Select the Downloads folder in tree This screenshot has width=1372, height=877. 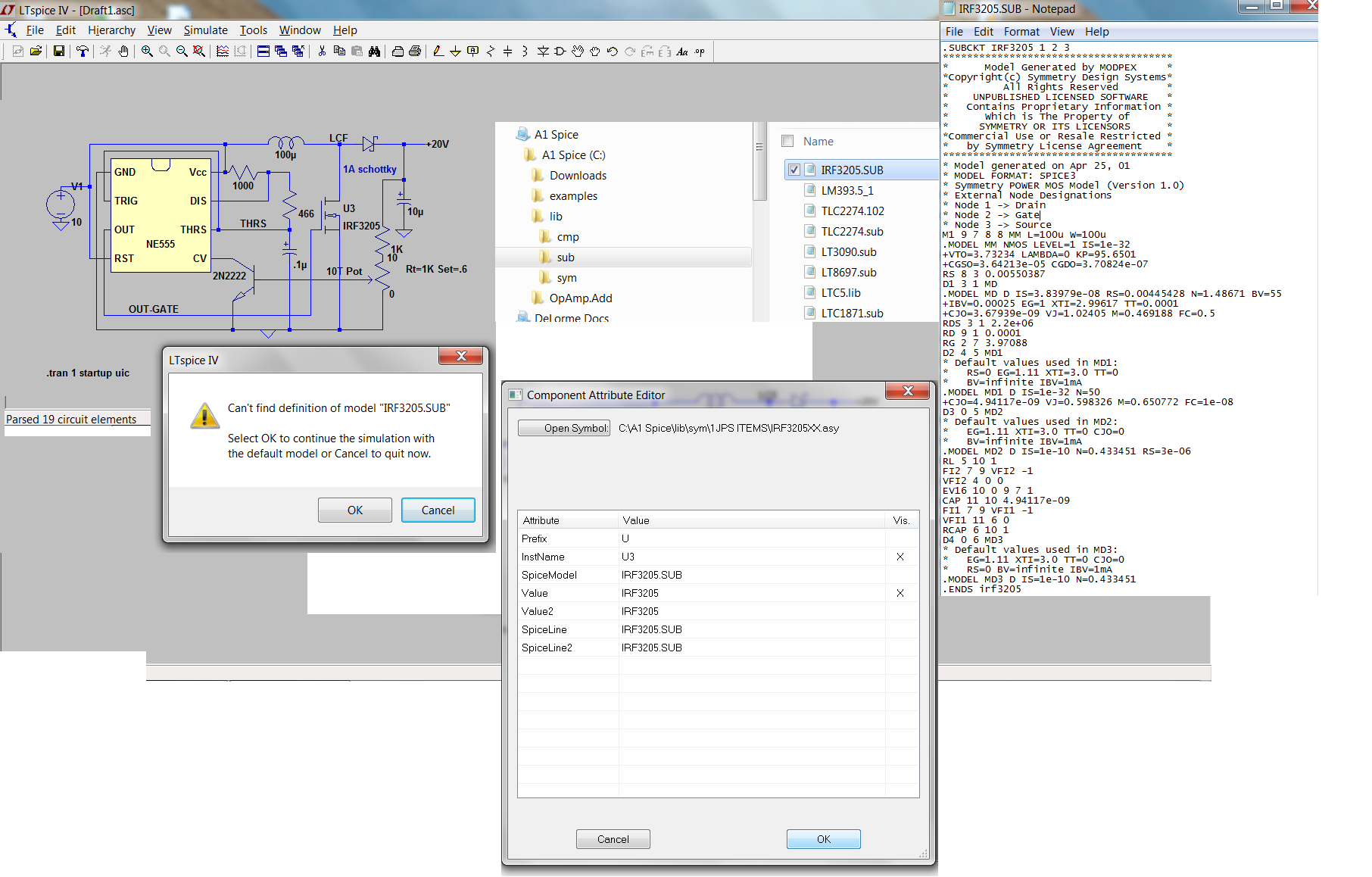point(578,176)
